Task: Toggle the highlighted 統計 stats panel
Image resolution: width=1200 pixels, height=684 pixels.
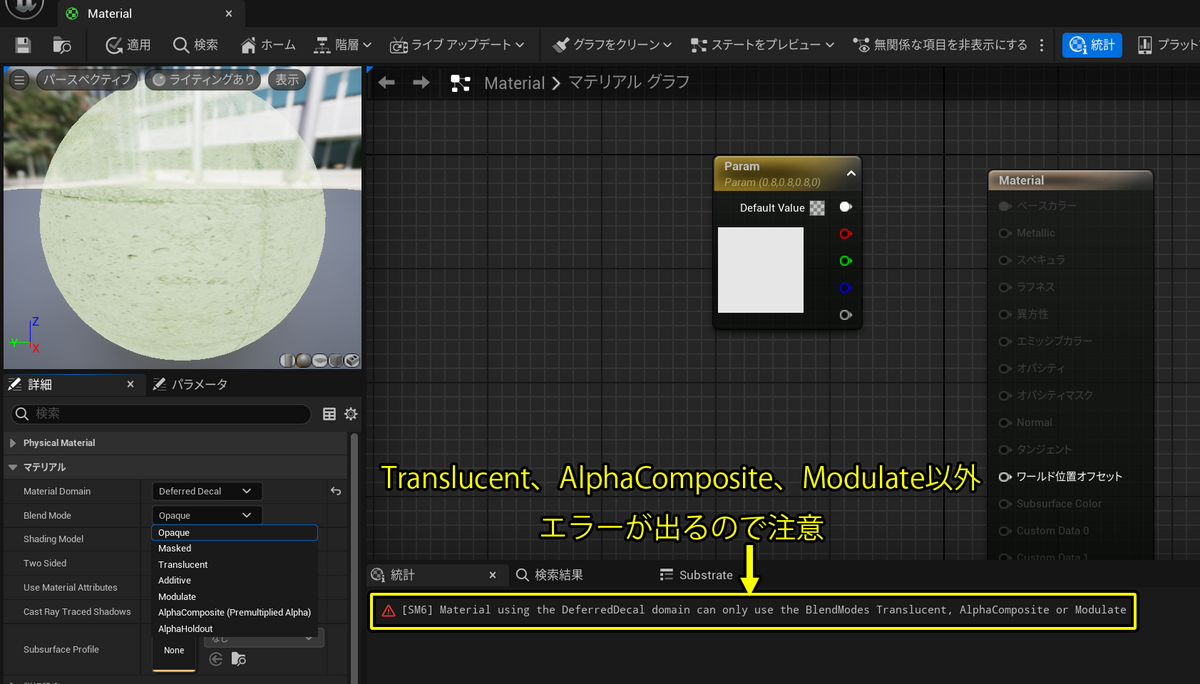Action: pos(1091,44)
